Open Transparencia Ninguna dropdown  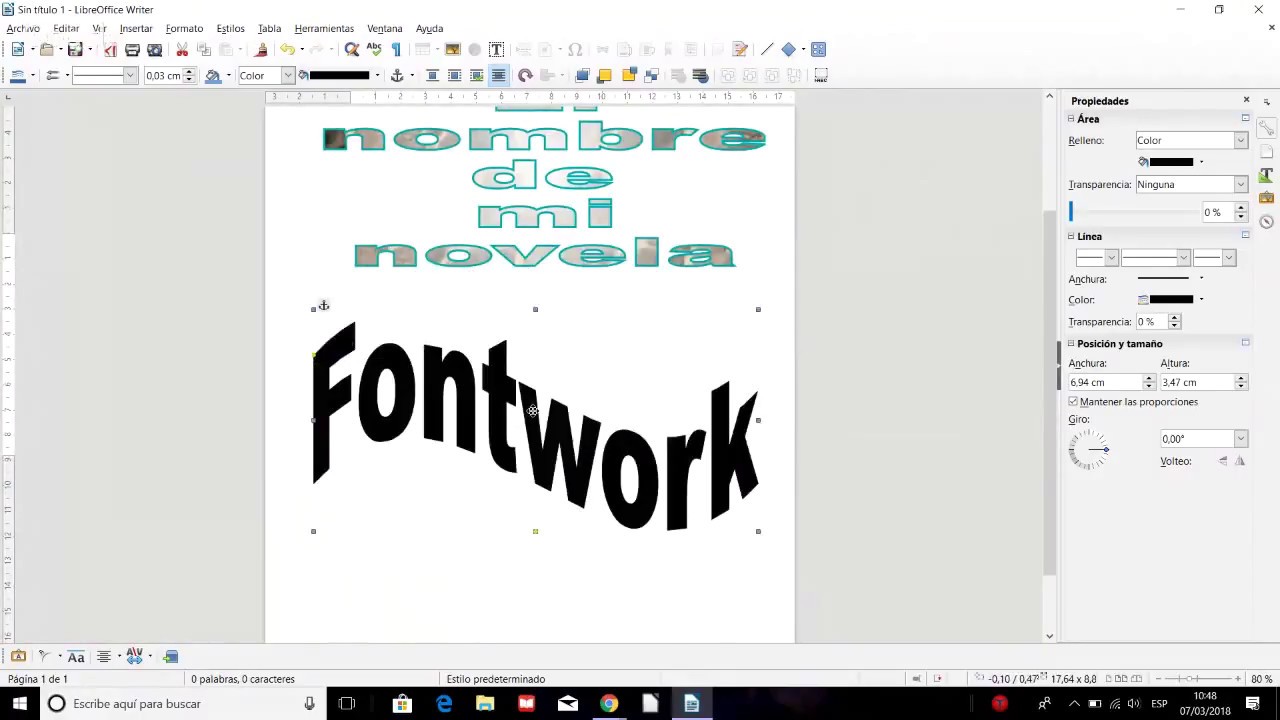[x=1191, y=184]
